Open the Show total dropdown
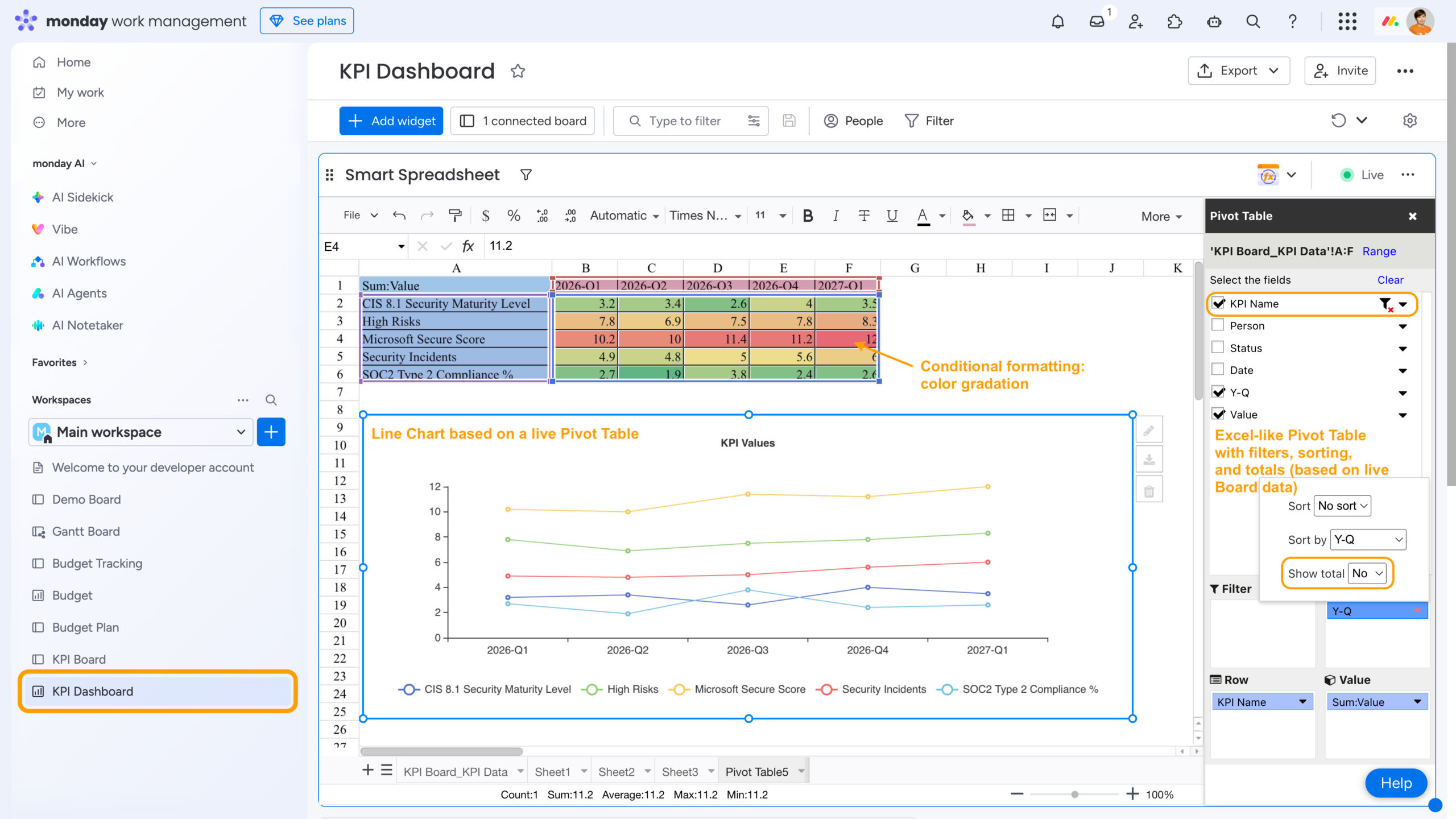The width and height of the screenshot is (1456, 819). click(x=1368, y=573)
